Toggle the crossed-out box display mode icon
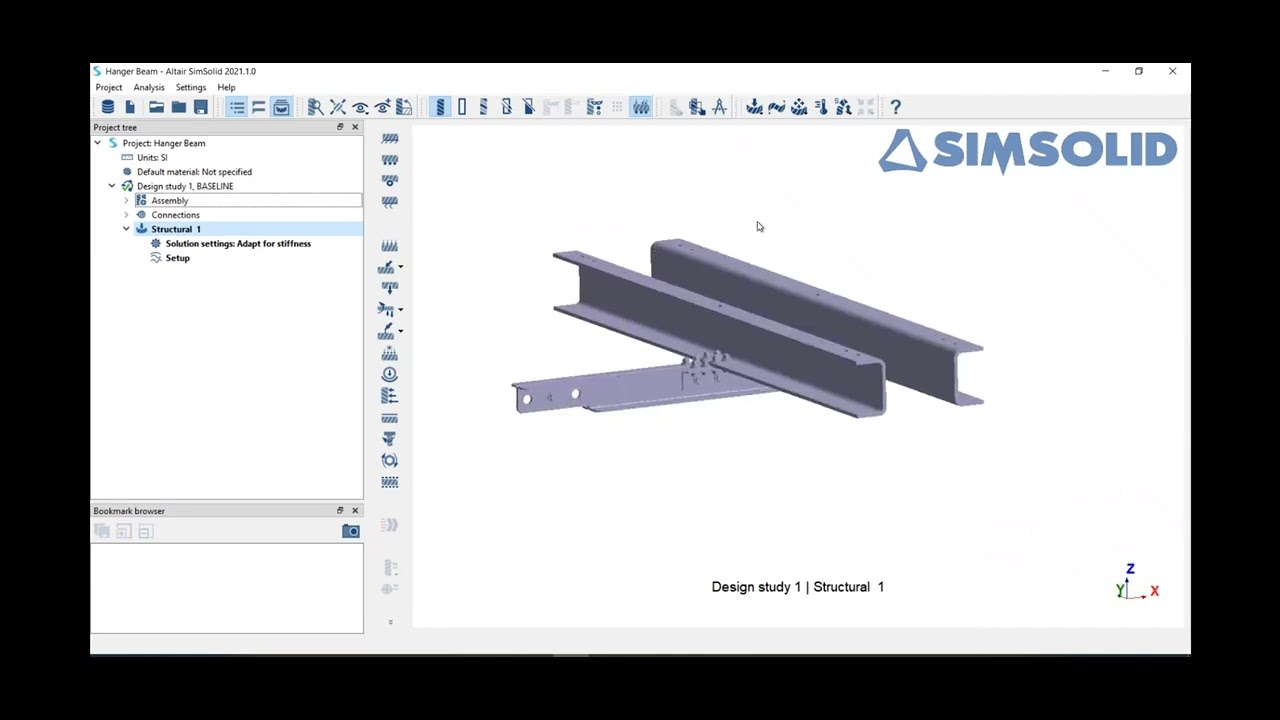The width and height of the screenshot is (1280, 720). pos(506,107)
